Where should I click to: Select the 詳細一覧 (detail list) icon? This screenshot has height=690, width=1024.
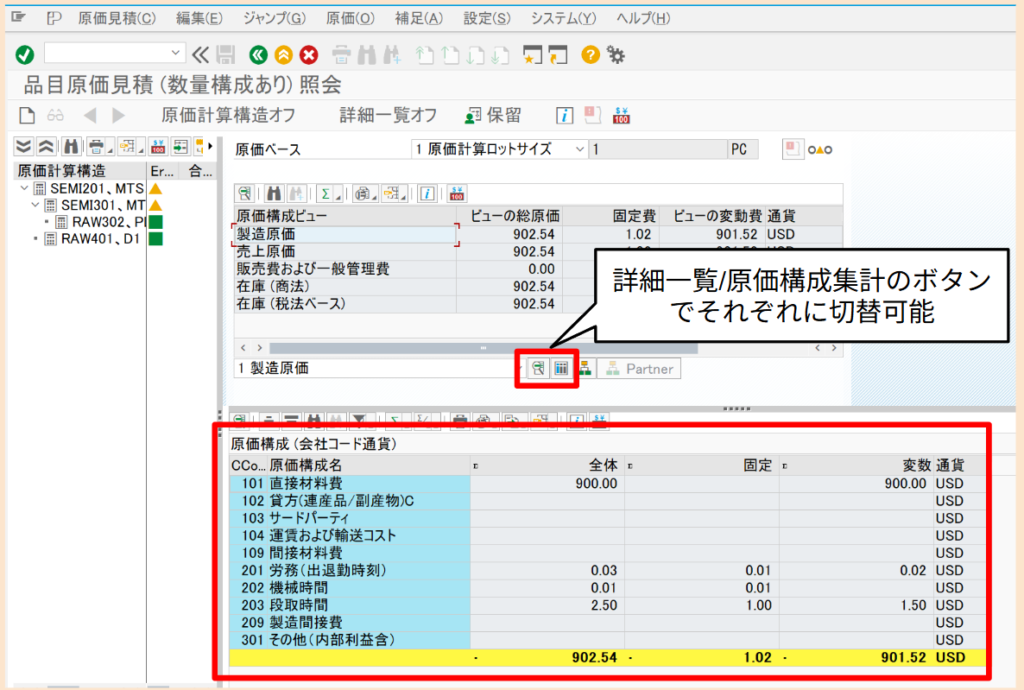[538, 368]
